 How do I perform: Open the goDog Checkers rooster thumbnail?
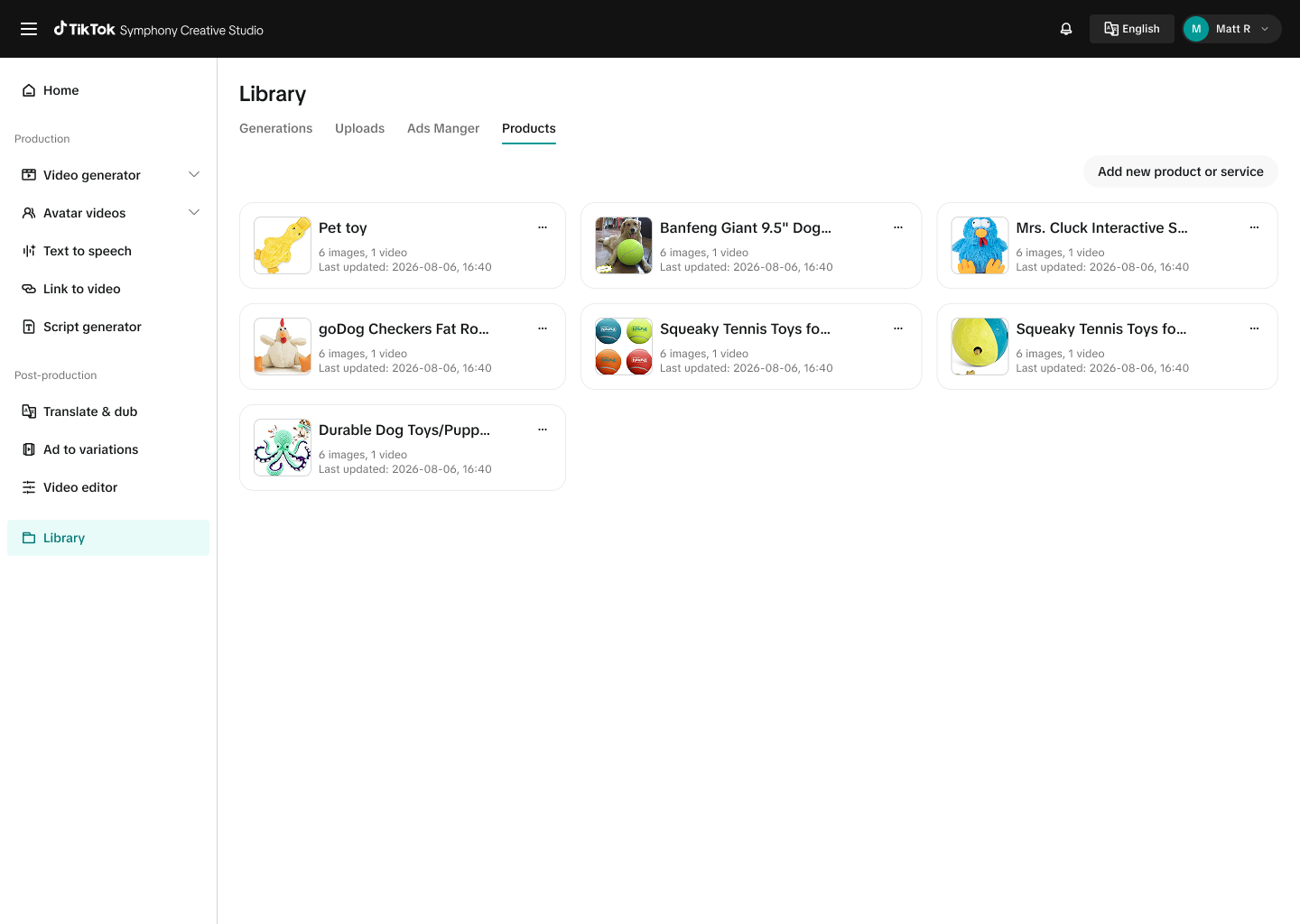283,346
